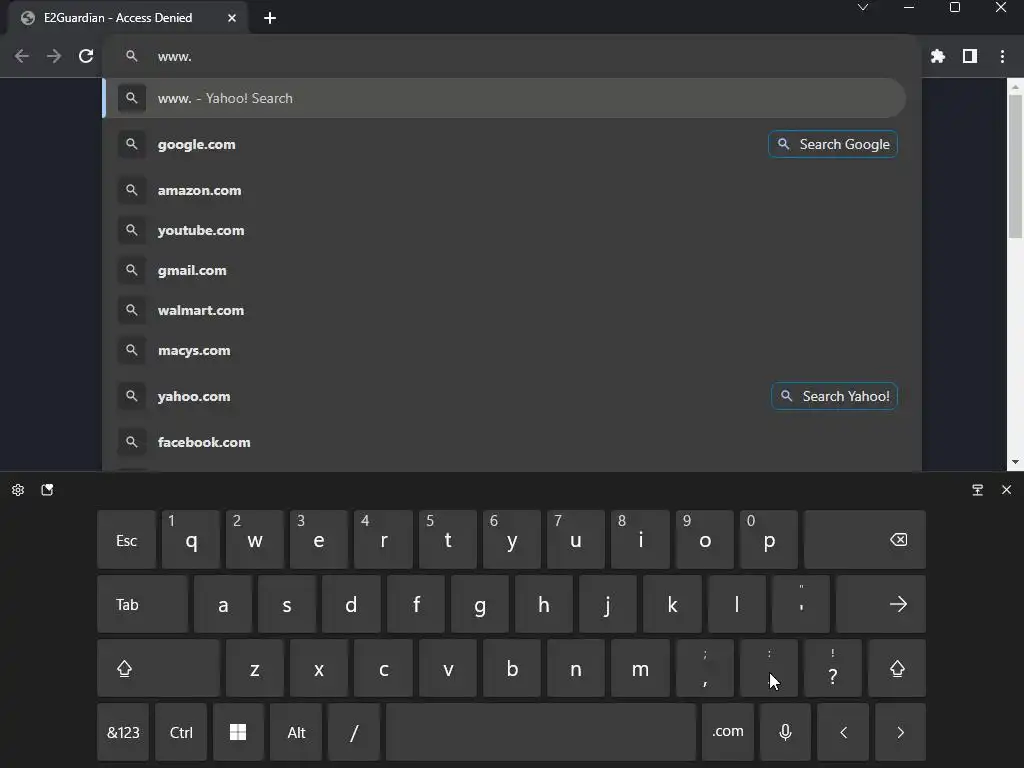Tap the q key
This screenshot has height=768, width=1024.
(x=191, y=539)
